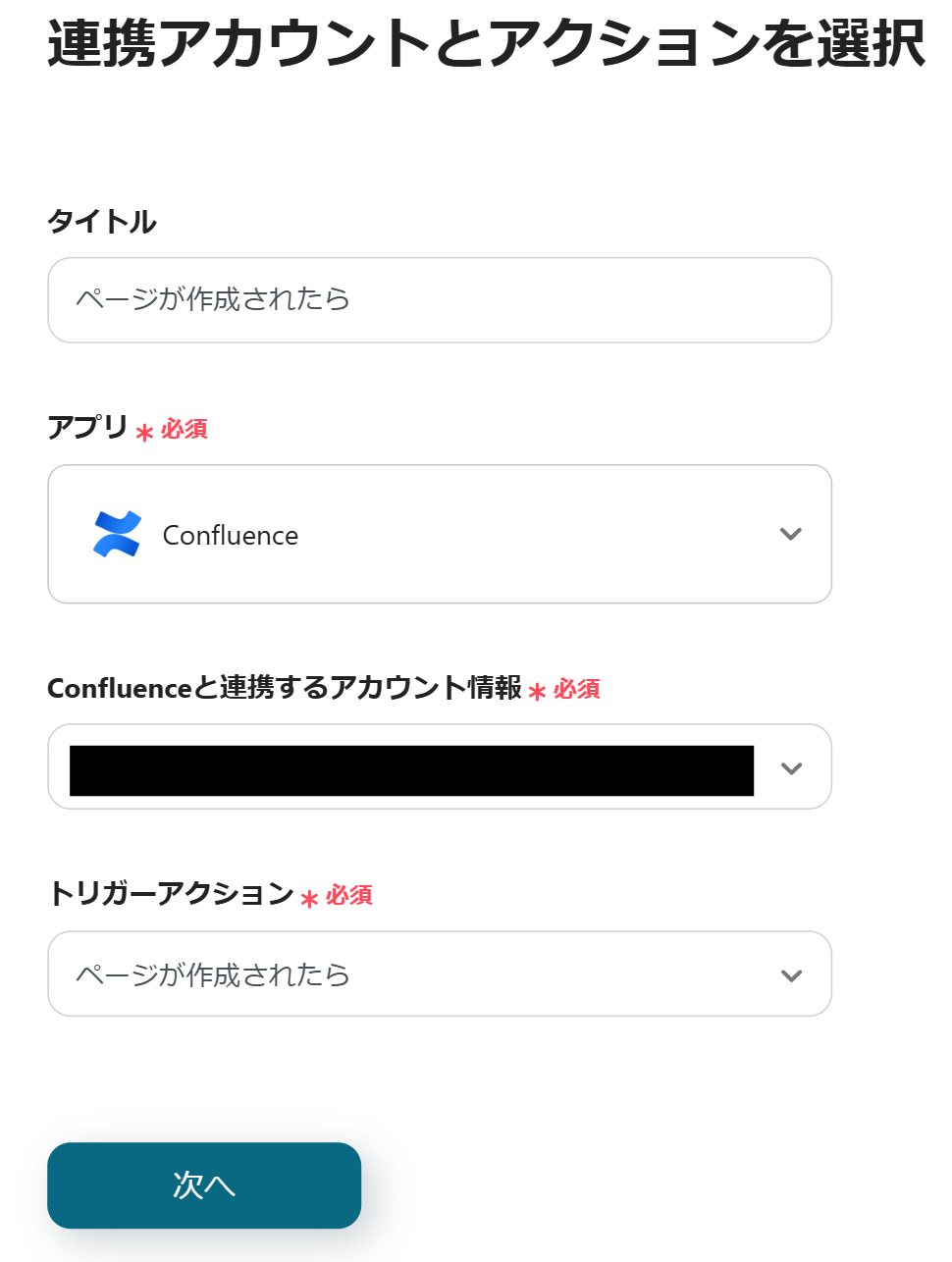Click the red asterisk next to アプリ

click(144, 433)
